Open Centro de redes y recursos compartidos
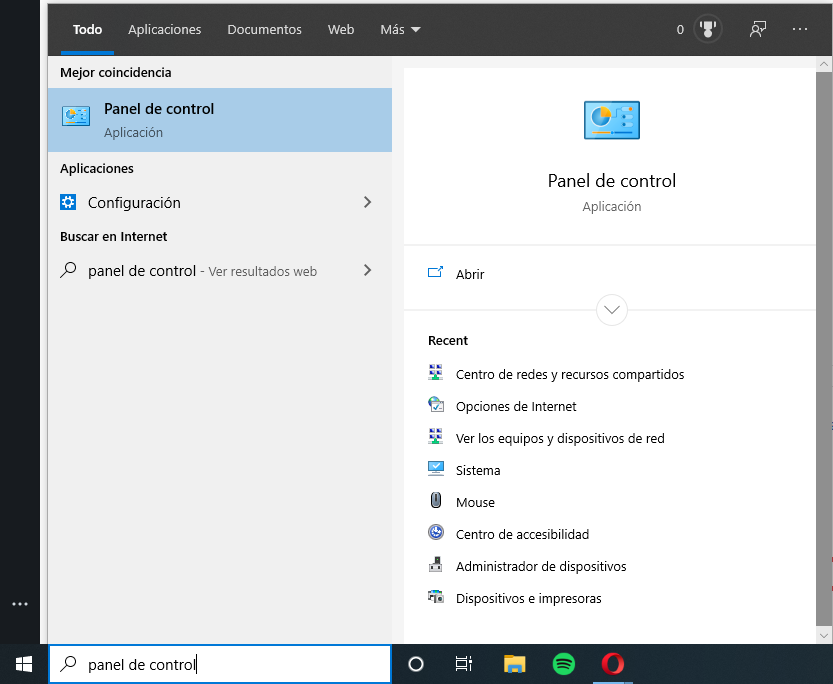The image size is (833, 684). click(x=569, y=374)
